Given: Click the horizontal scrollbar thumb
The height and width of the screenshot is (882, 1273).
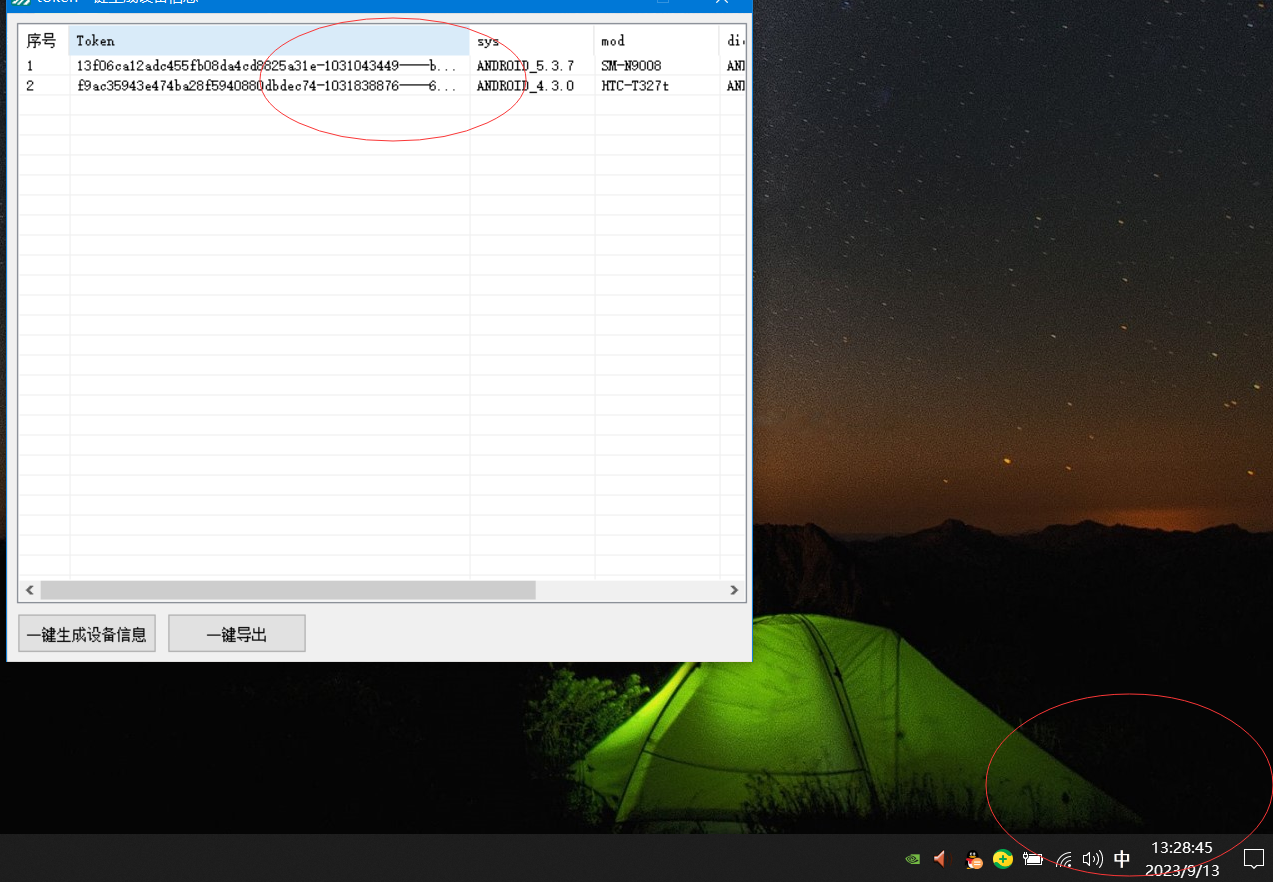Looking at the screenshot, I should click(288, 590).
